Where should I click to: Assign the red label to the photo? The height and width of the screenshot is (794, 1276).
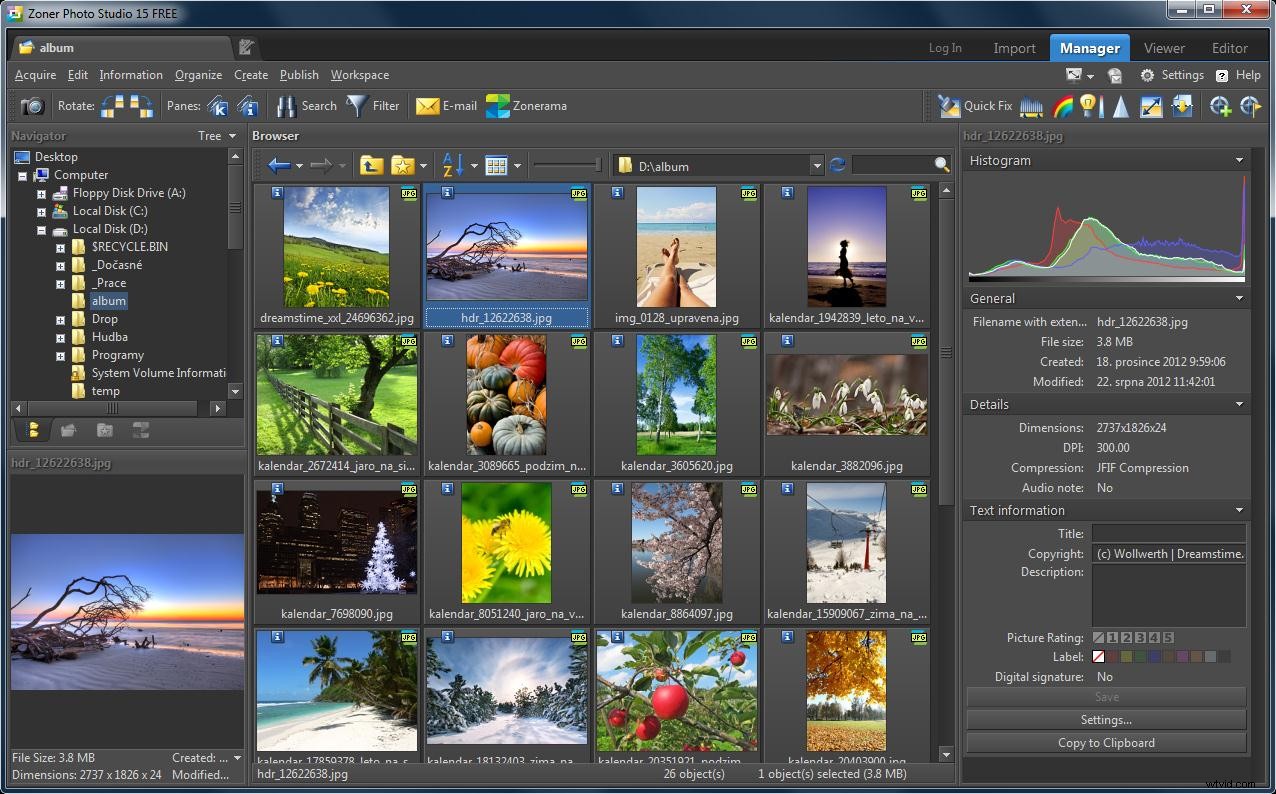1112,656
